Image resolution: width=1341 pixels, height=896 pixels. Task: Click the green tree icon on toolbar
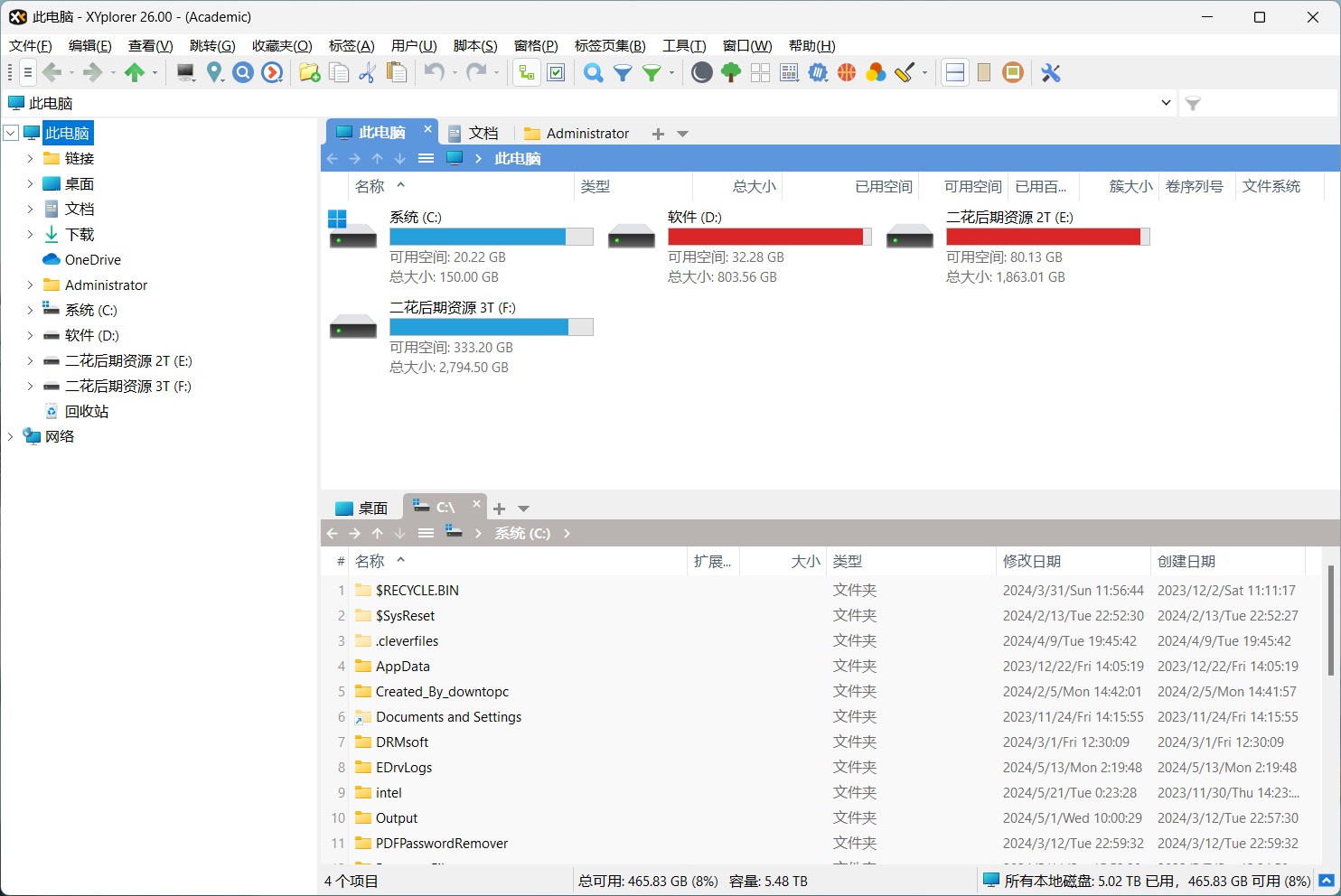tap(731, 72)
